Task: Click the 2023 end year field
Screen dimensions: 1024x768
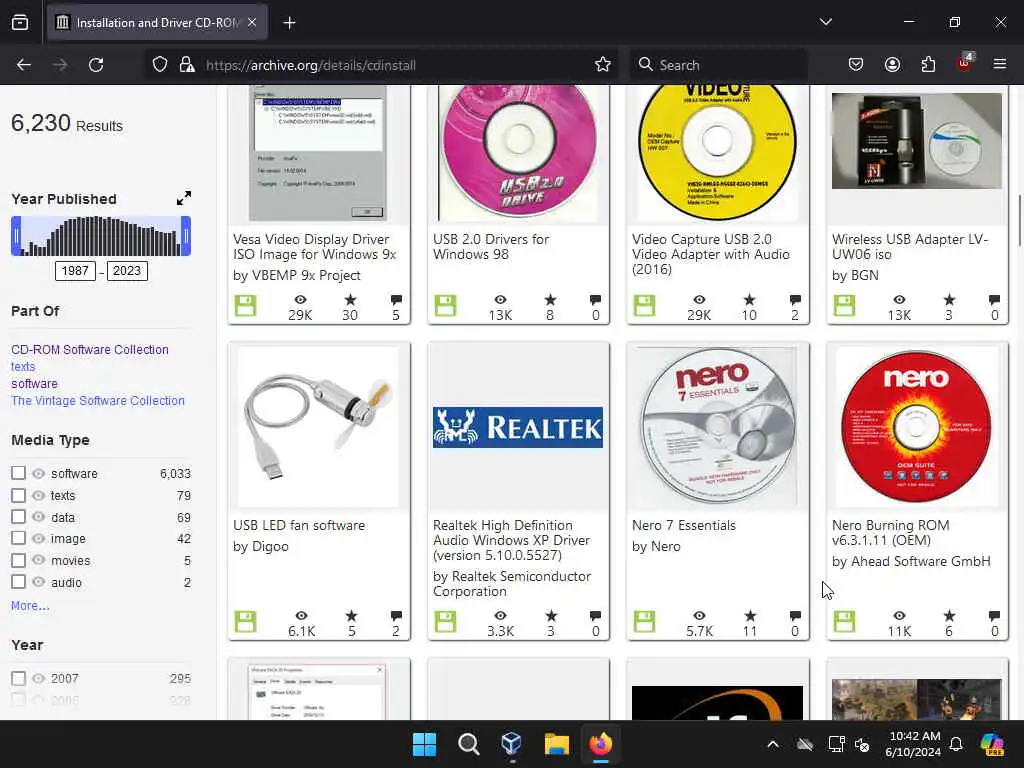Action: coord(127,270)
